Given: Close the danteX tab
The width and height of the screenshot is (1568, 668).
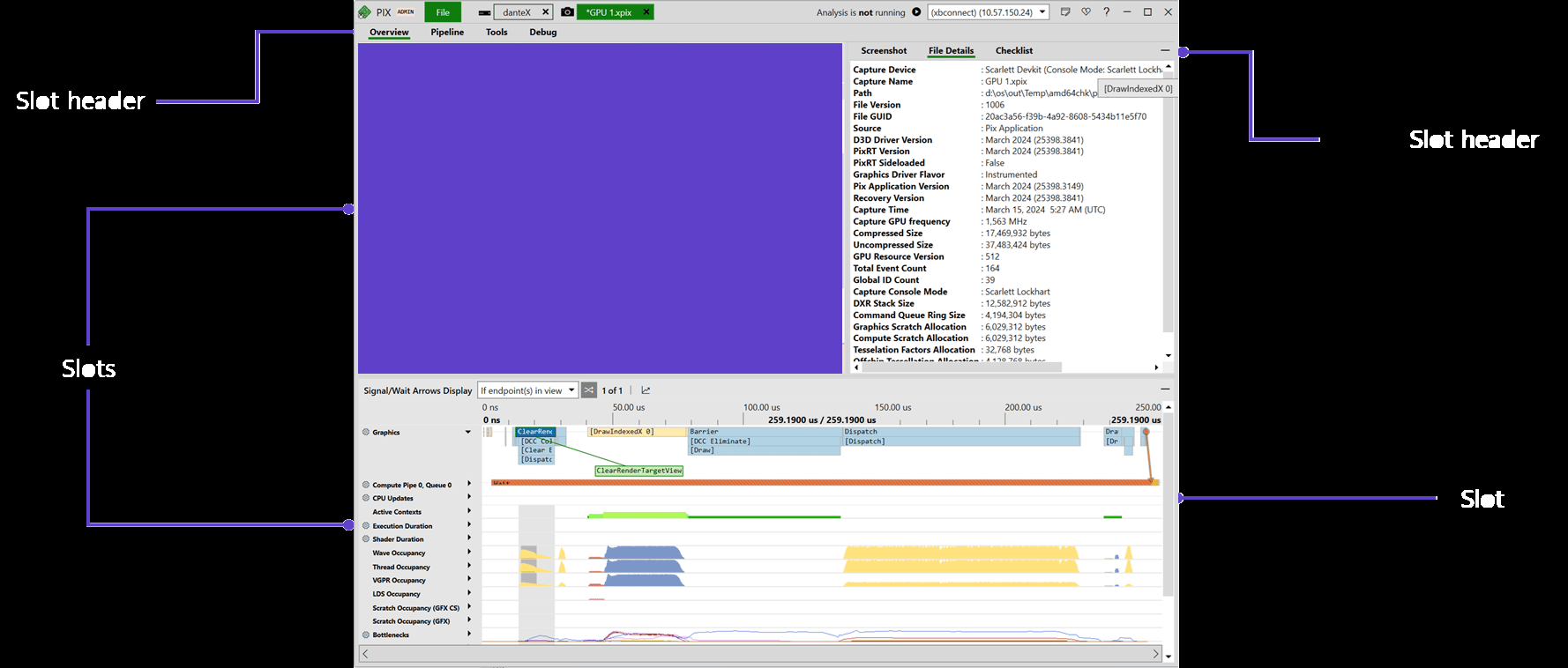Looking at the screenshot, I should 545,12.
